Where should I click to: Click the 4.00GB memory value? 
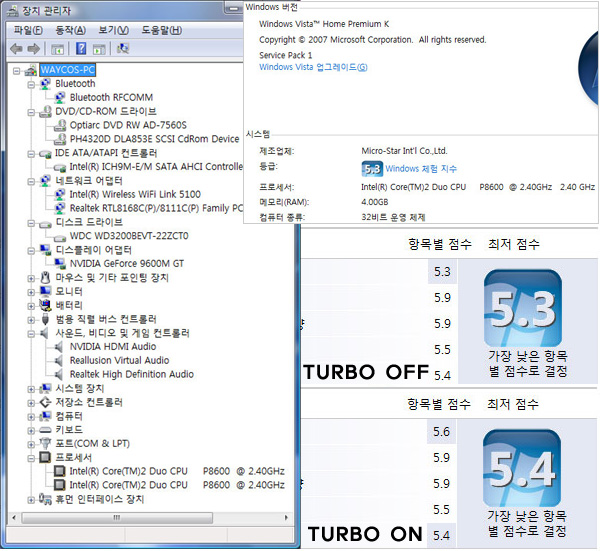pos(375,202)
